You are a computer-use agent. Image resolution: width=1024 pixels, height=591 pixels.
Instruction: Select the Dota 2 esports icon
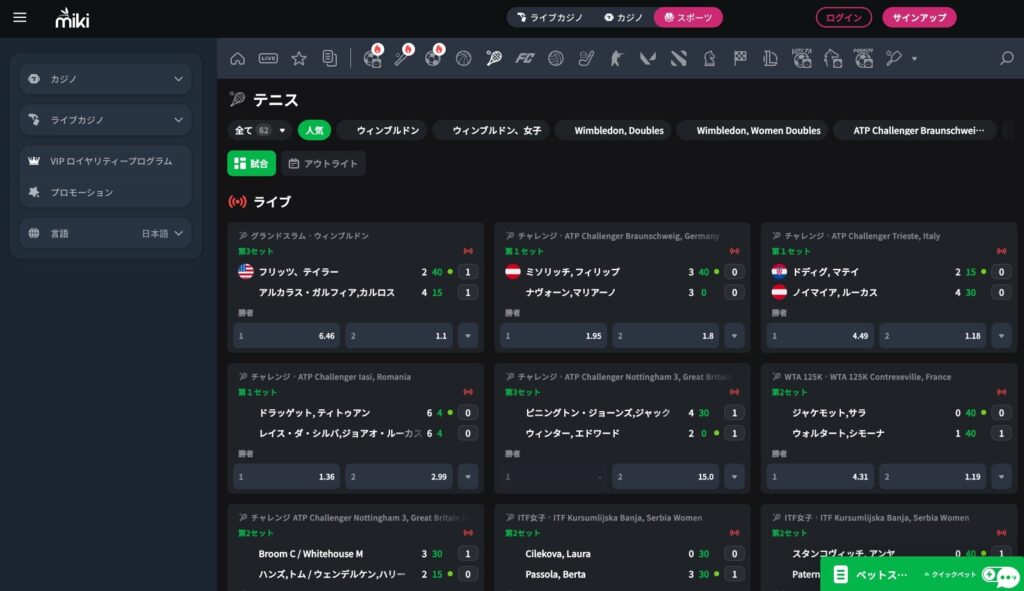[679, 59]
